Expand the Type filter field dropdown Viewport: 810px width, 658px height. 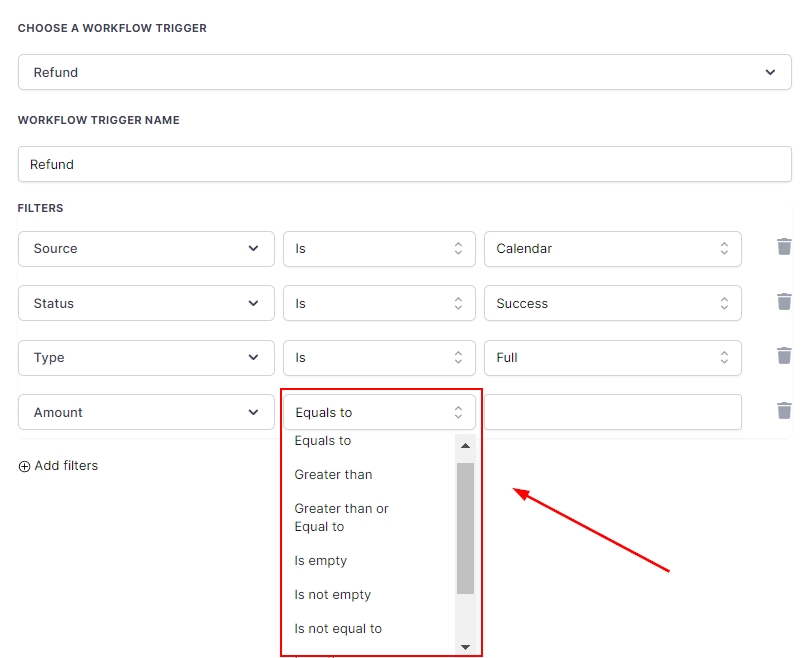pyautogui.click(x=146, y=358)
